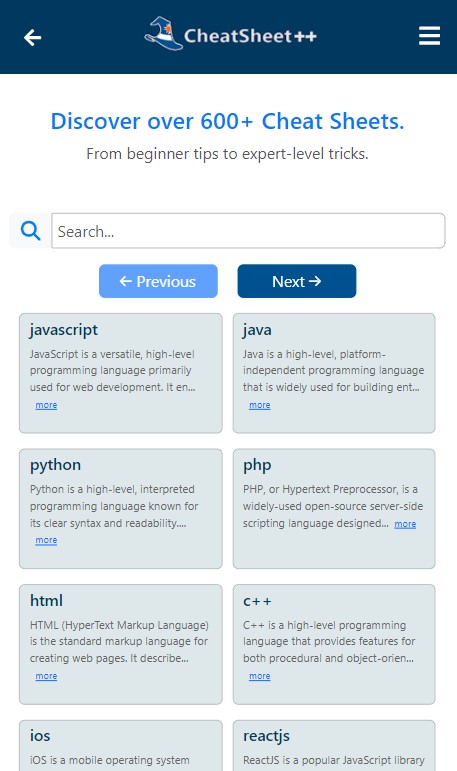Viewport: 457px width, 771px height.
Task: Click the 'Discover over 600+ Cheat Sheets.' heading
Action: [x=227, y=121]
